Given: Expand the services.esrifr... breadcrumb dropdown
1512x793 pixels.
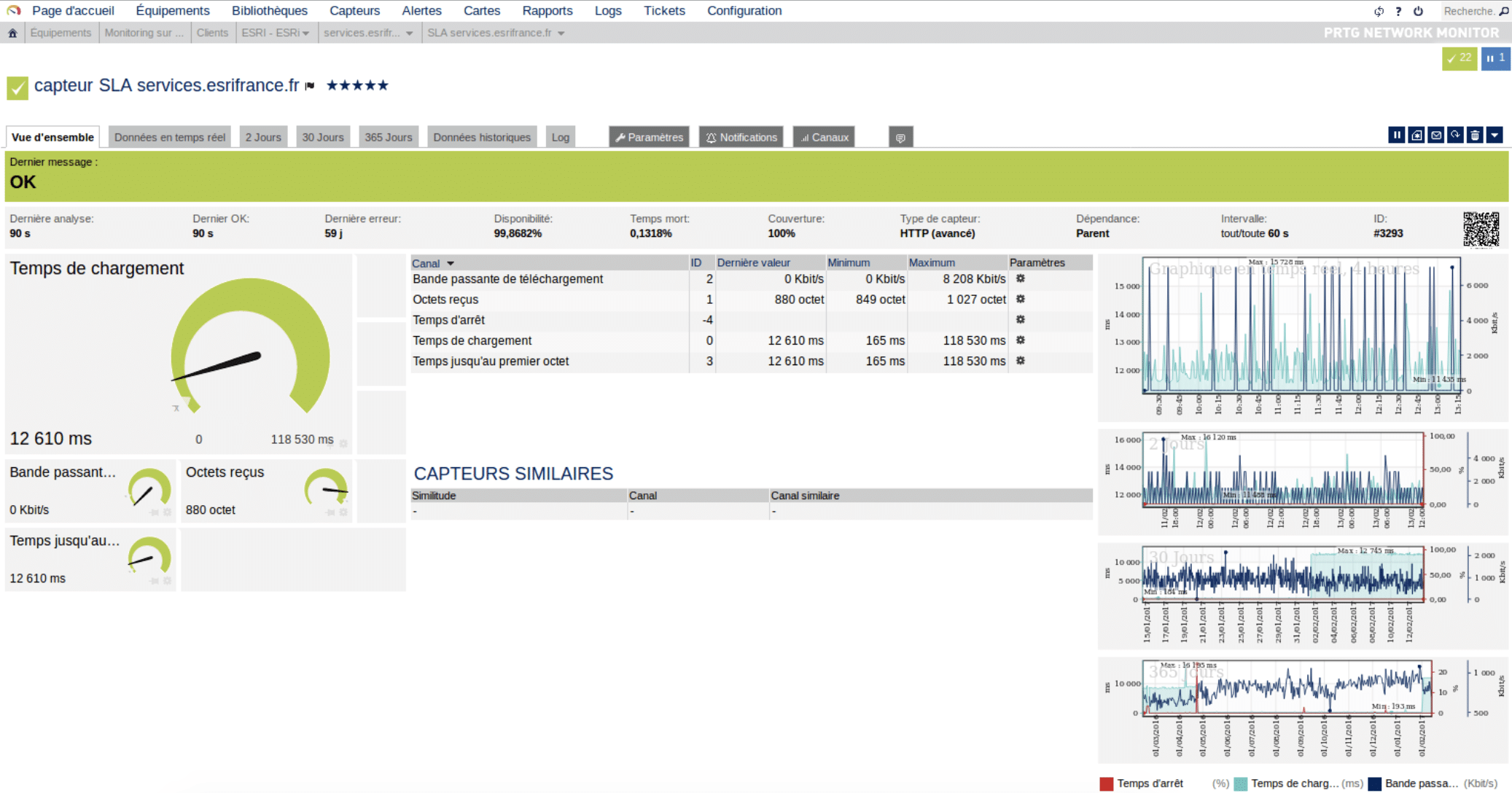Looking at the screenshot, I should pyautogui.click(x=409, y=34).
